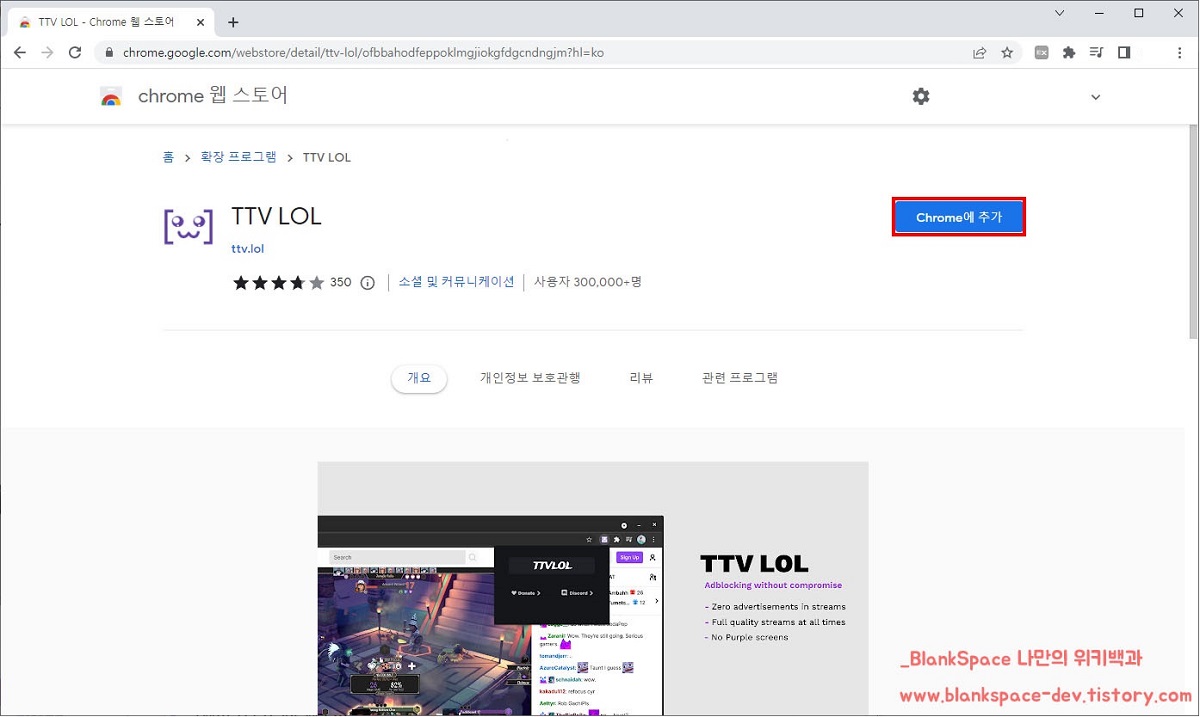This screenshot has height=717, width=1200.
Task: Go back with the browser back arrow
Action: 20,52
